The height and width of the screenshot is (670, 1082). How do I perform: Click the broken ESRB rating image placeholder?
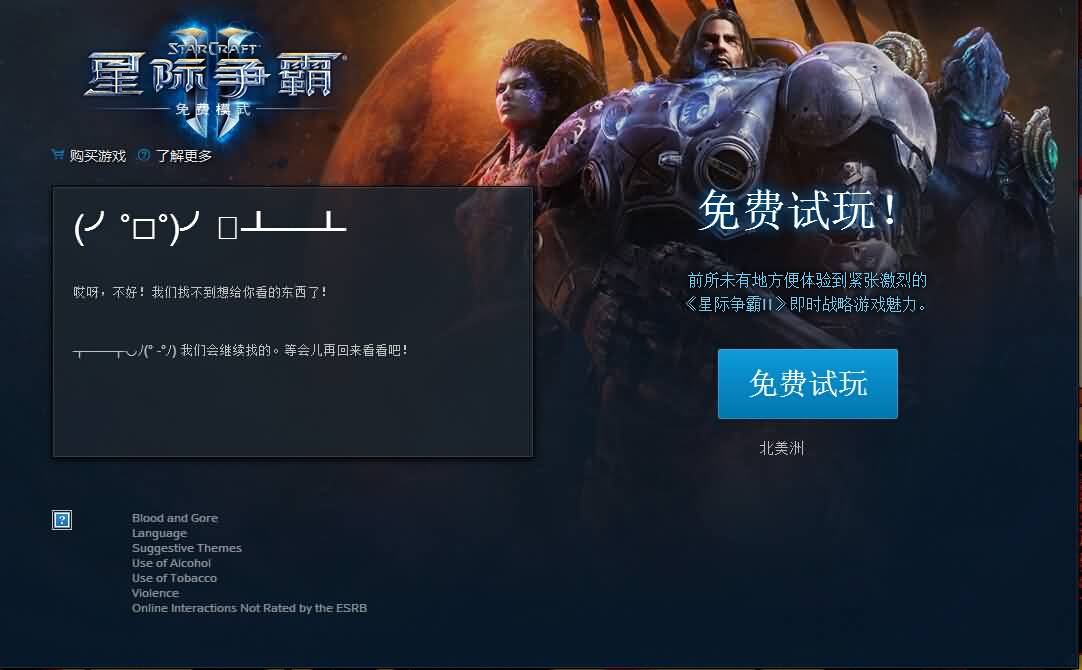click(x=62, y=520)
